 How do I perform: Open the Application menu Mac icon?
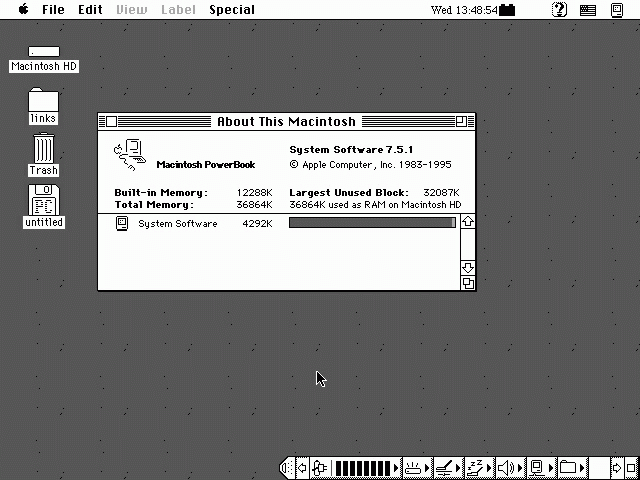617,10
